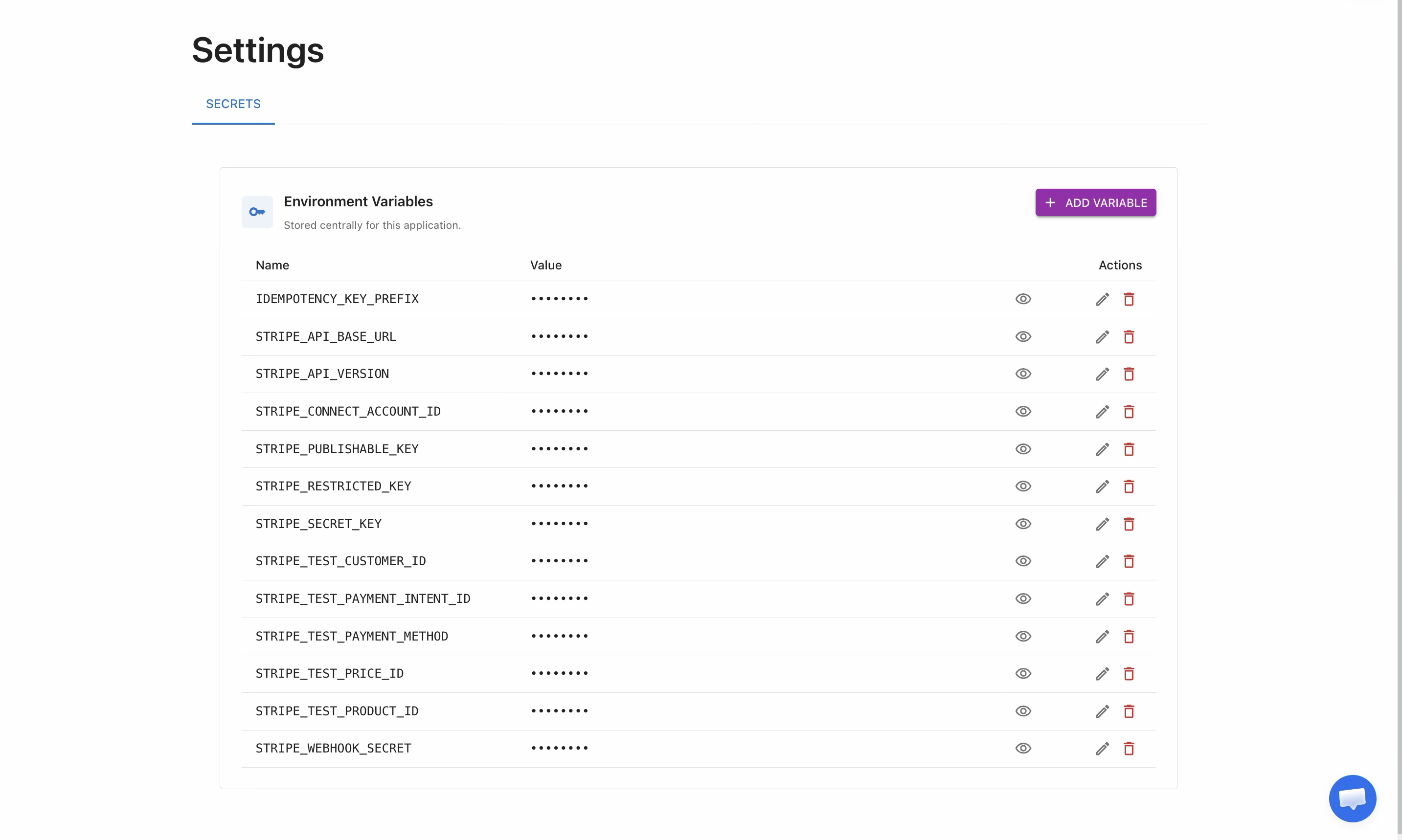This screenshot has height=840, width=1402.
Task: Show the STRIPE_API_BASE_URL value
Action: [1022, 336]
